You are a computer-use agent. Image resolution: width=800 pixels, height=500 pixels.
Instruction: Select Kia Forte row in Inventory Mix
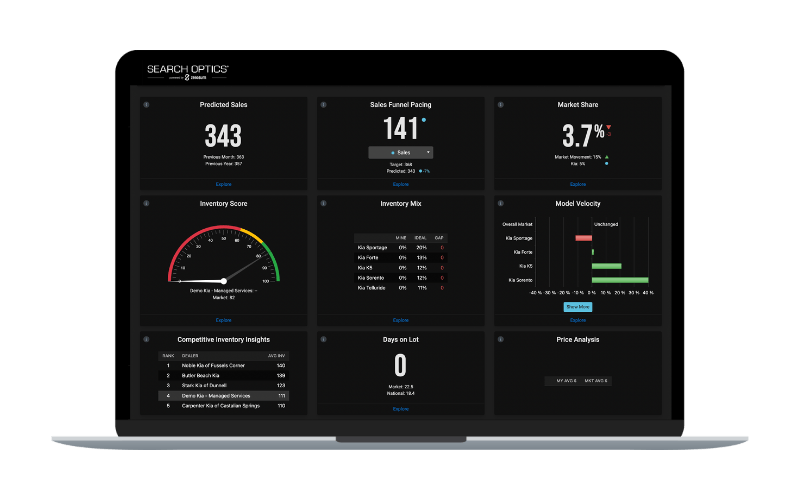[x=401, y=258]
